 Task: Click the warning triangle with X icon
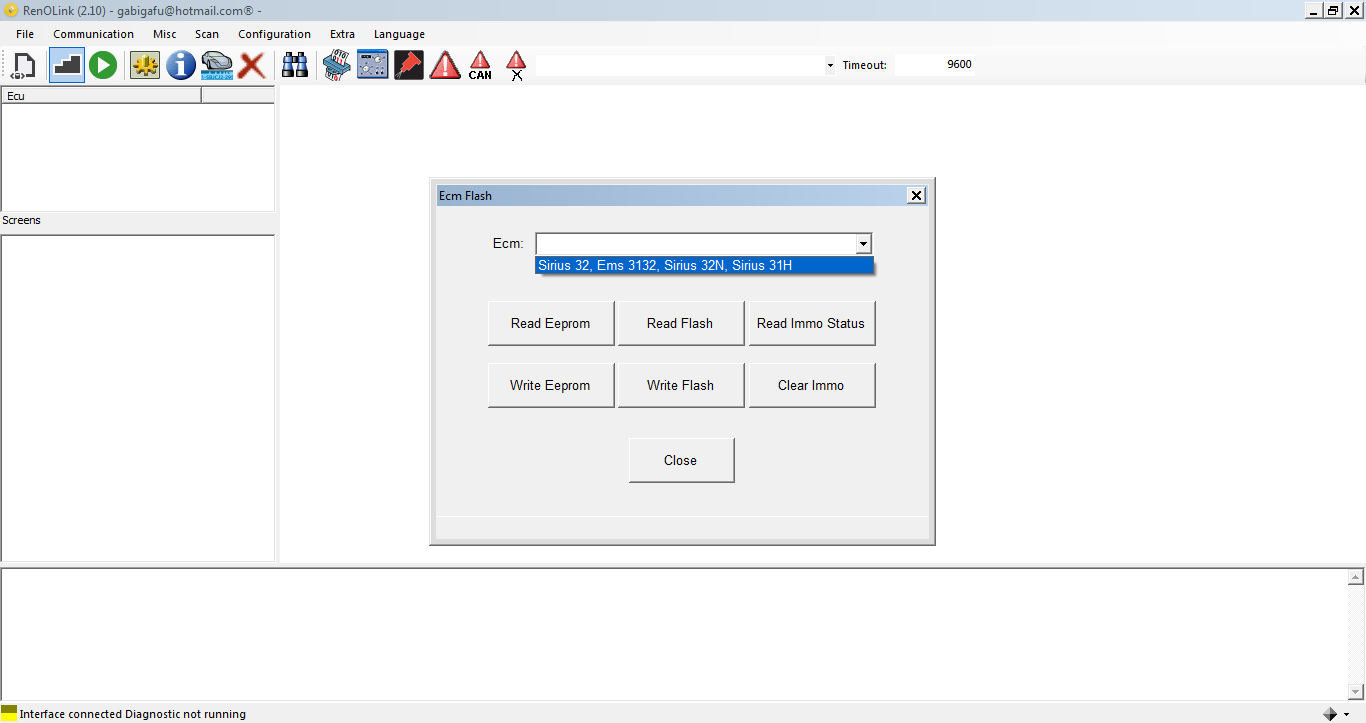(516, 66)
